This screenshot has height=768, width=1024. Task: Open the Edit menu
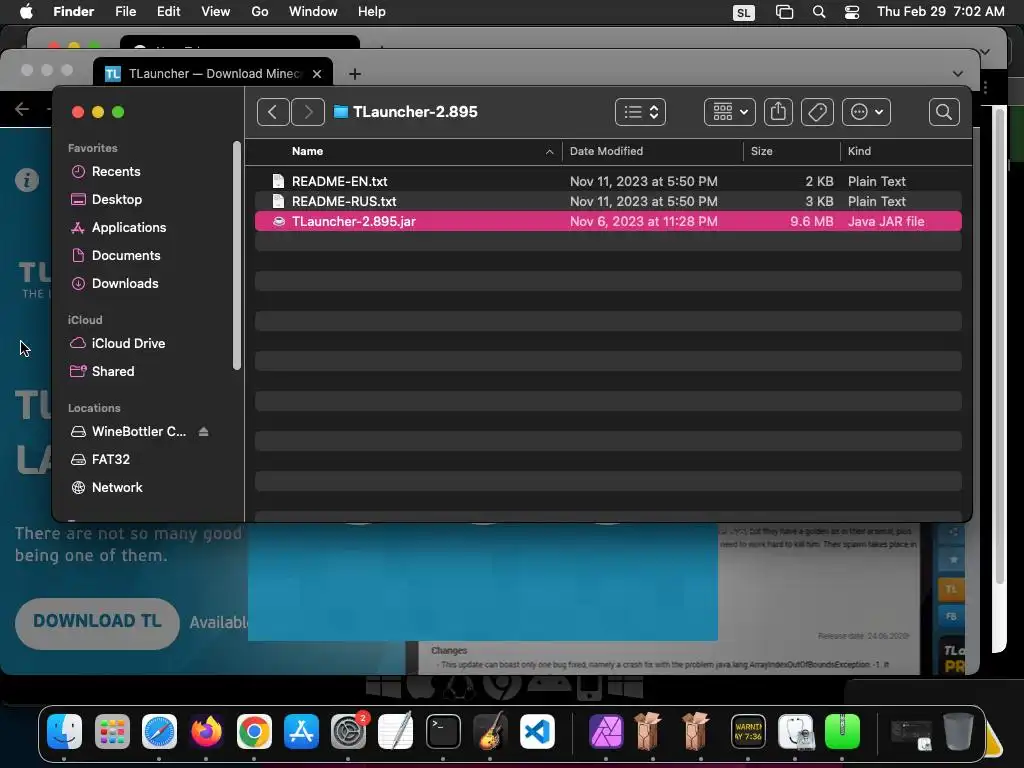(168, 12)
